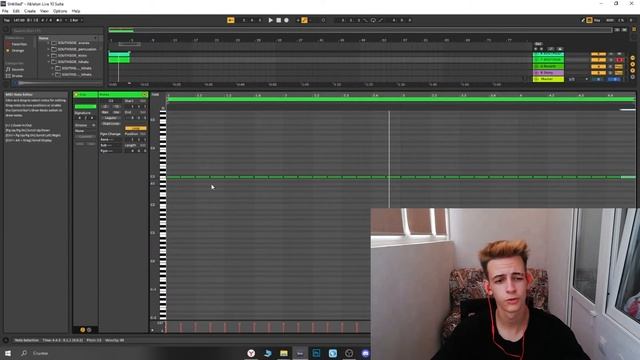Click the SOUTHSIDE_kicks folder icon
The image size is (640, 360).
coord(53,56)
